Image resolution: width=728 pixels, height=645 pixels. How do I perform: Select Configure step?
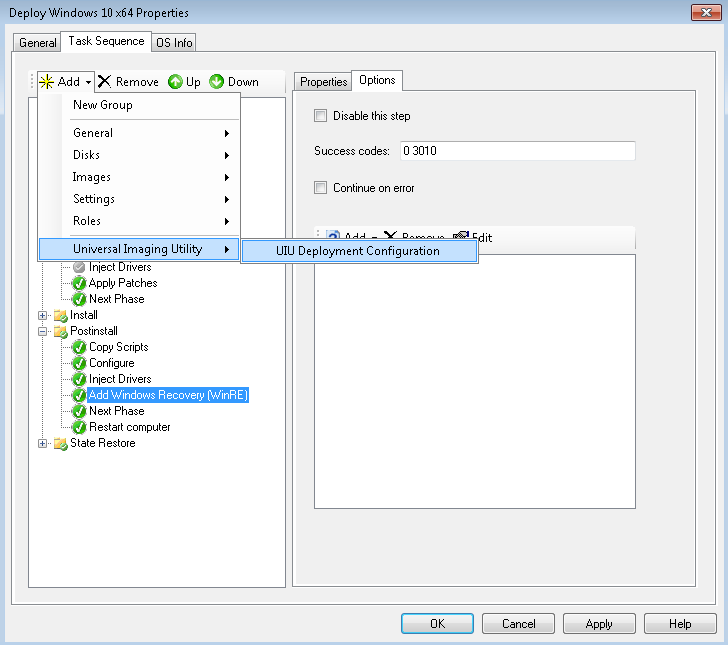click(x=111, y=363)
